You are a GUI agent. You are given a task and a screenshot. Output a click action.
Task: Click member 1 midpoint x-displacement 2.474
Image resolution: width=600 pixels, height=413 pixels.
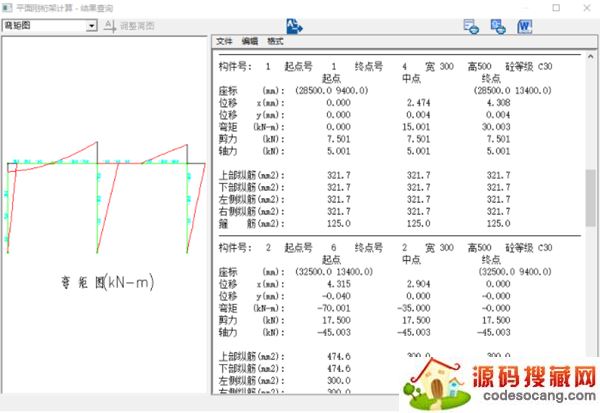pos(418,103)
